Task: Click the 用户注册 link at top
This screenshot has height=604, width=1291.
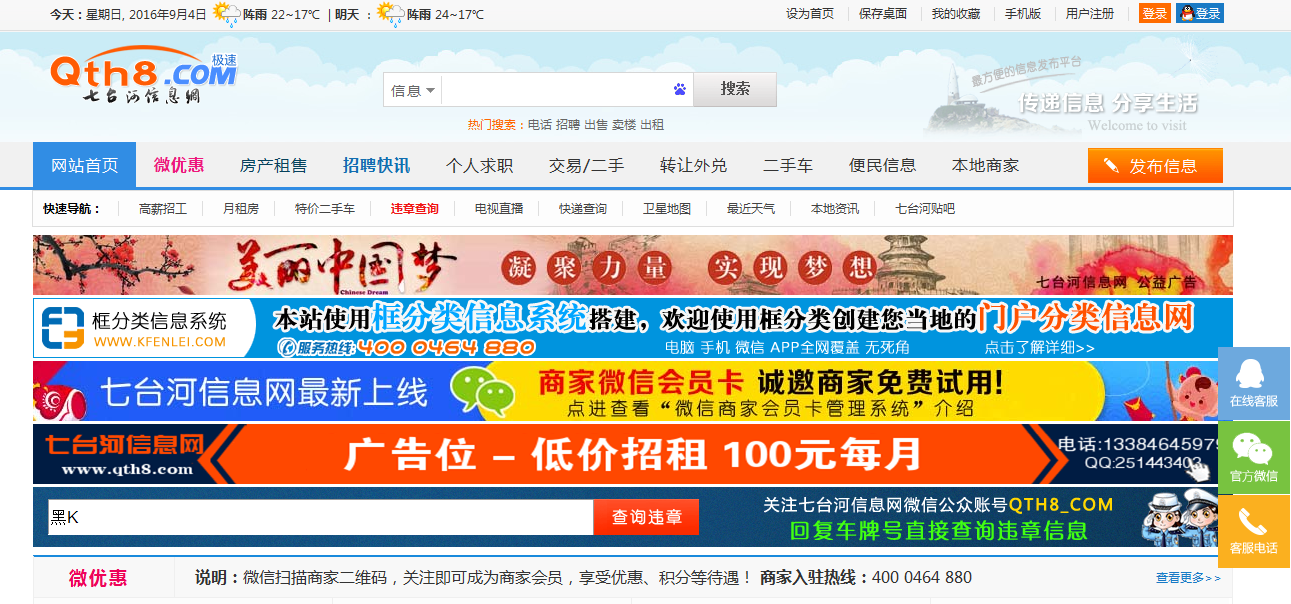Action: [x=1089, y=14]
